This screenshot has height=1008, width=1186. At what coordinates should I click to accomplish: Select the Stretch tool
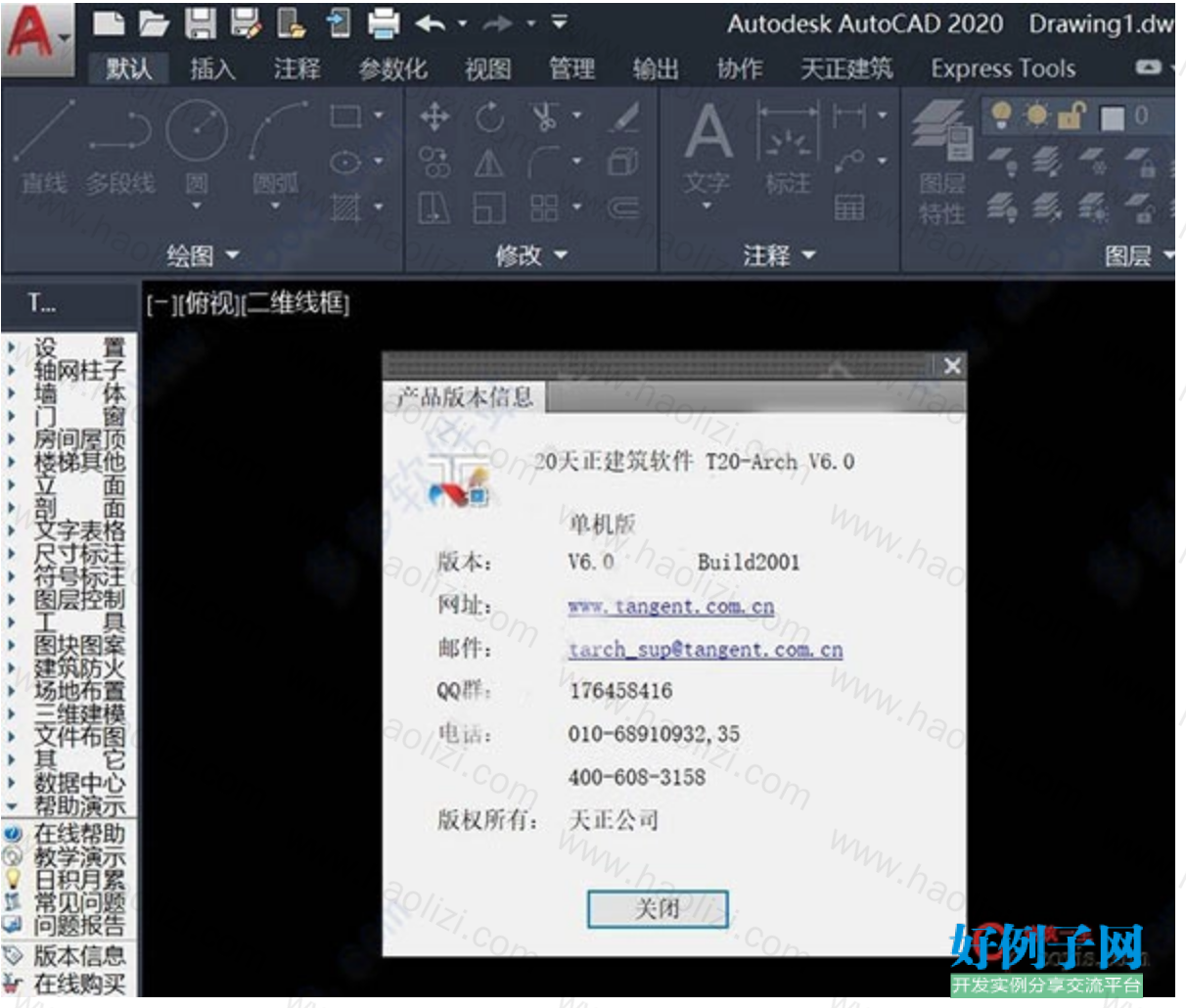pos(434,207)
